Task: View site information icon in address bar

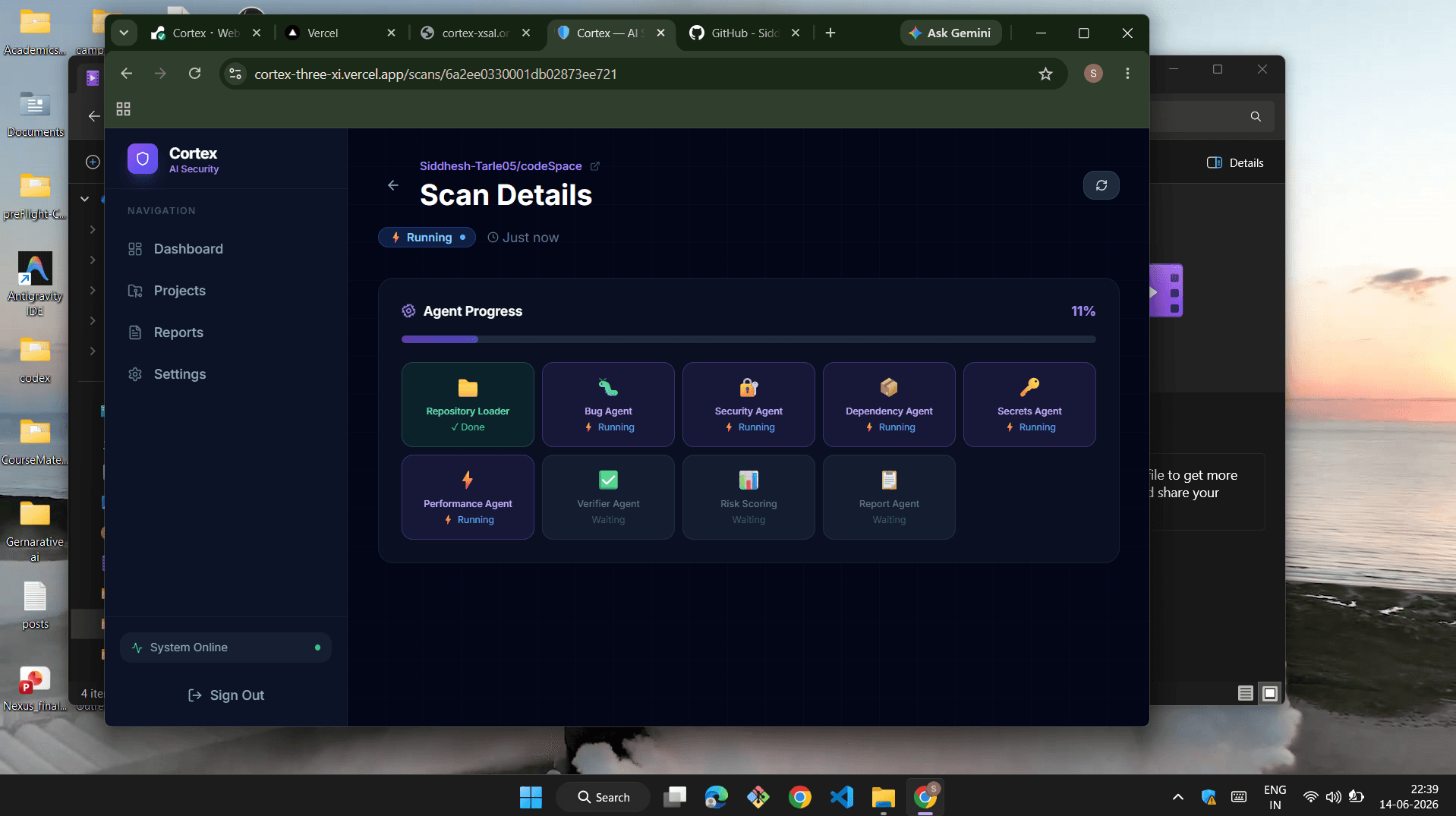Action: click(x=235, y=74)
